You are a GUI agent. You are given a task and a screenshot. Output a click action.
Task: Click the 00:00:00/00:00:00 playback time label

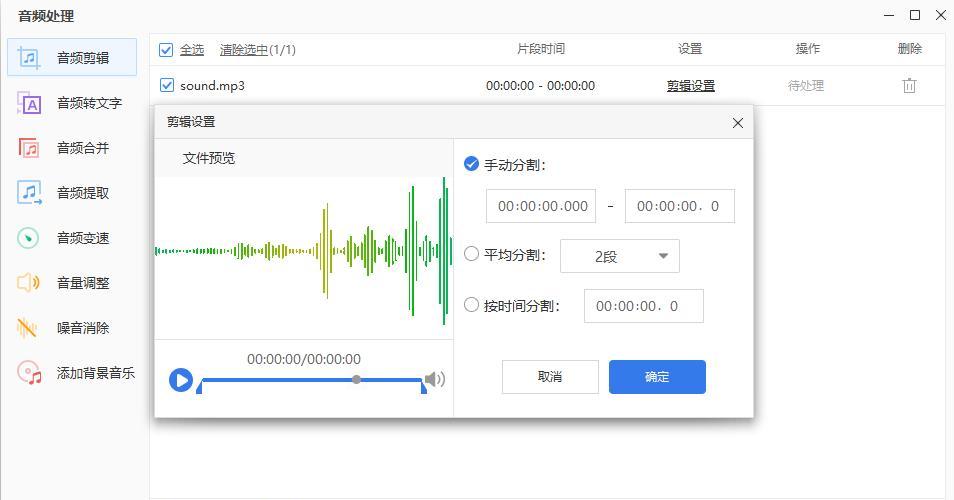(304, 359)
